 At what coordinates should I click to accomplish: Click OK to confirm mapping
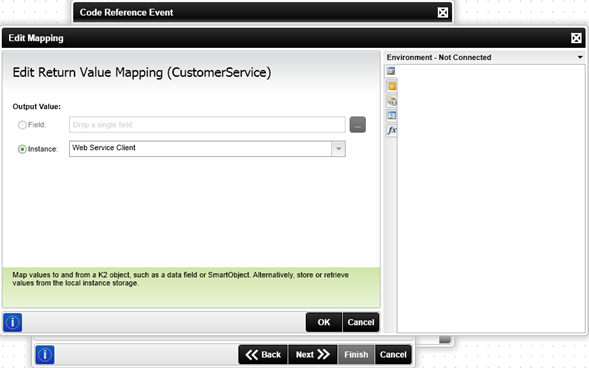pos(324,322)
